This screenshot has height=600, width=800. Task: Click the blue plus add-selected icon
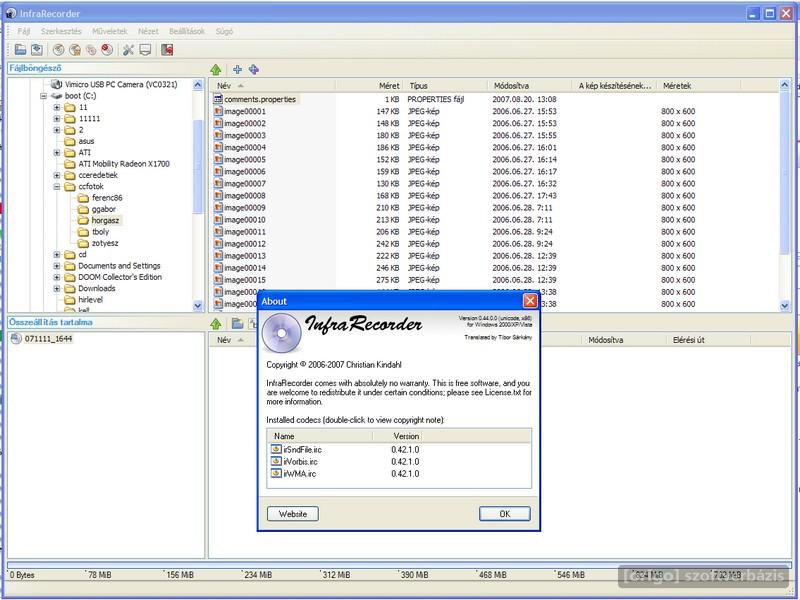(237, 69)
